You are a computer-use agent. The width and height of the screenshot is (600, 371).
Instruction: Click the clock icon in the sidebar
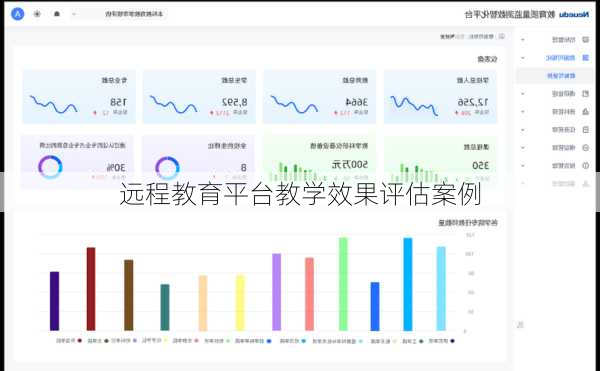coord(585,148)
